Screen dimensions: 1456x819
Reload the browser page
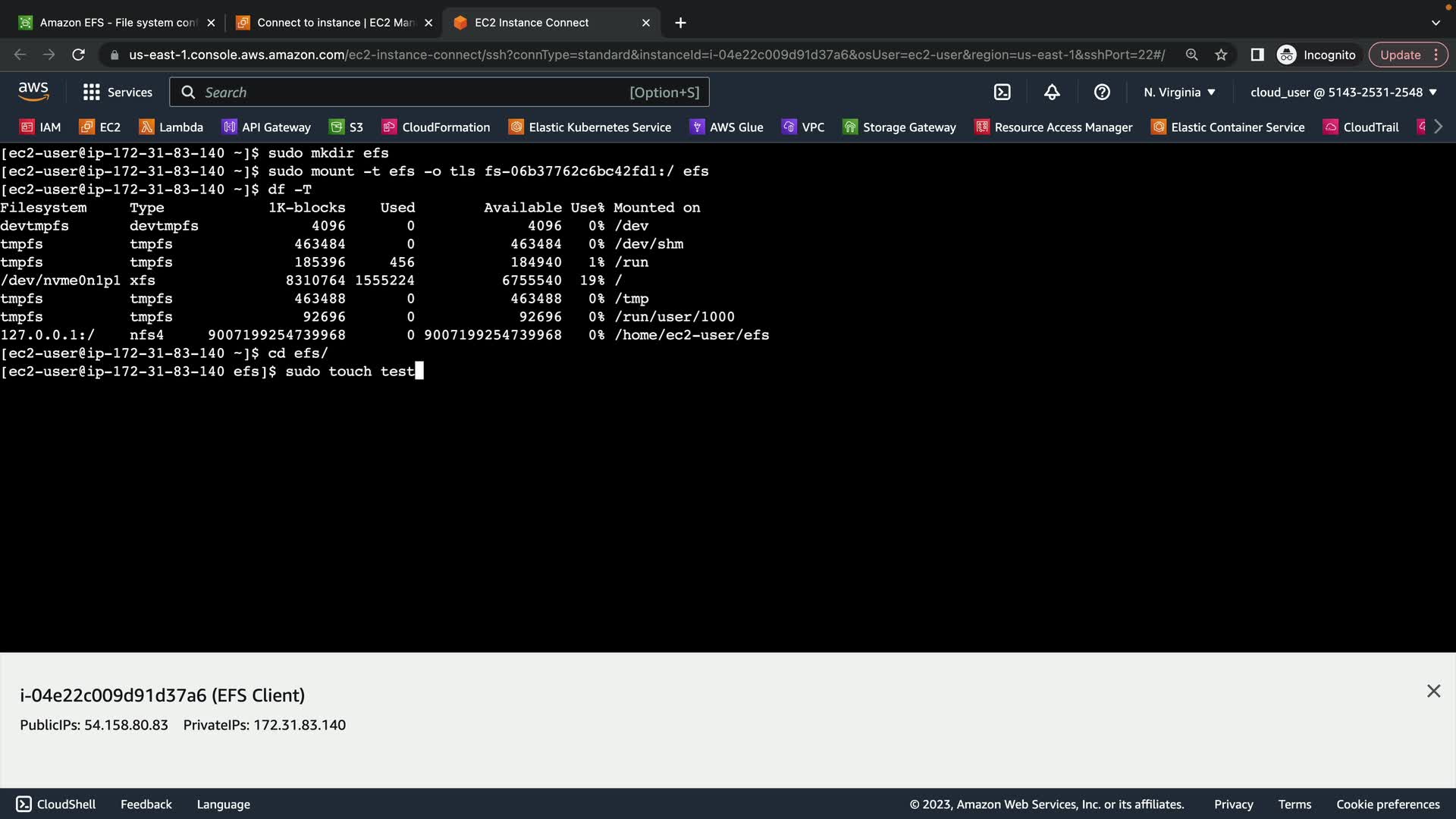click(78, 55)
